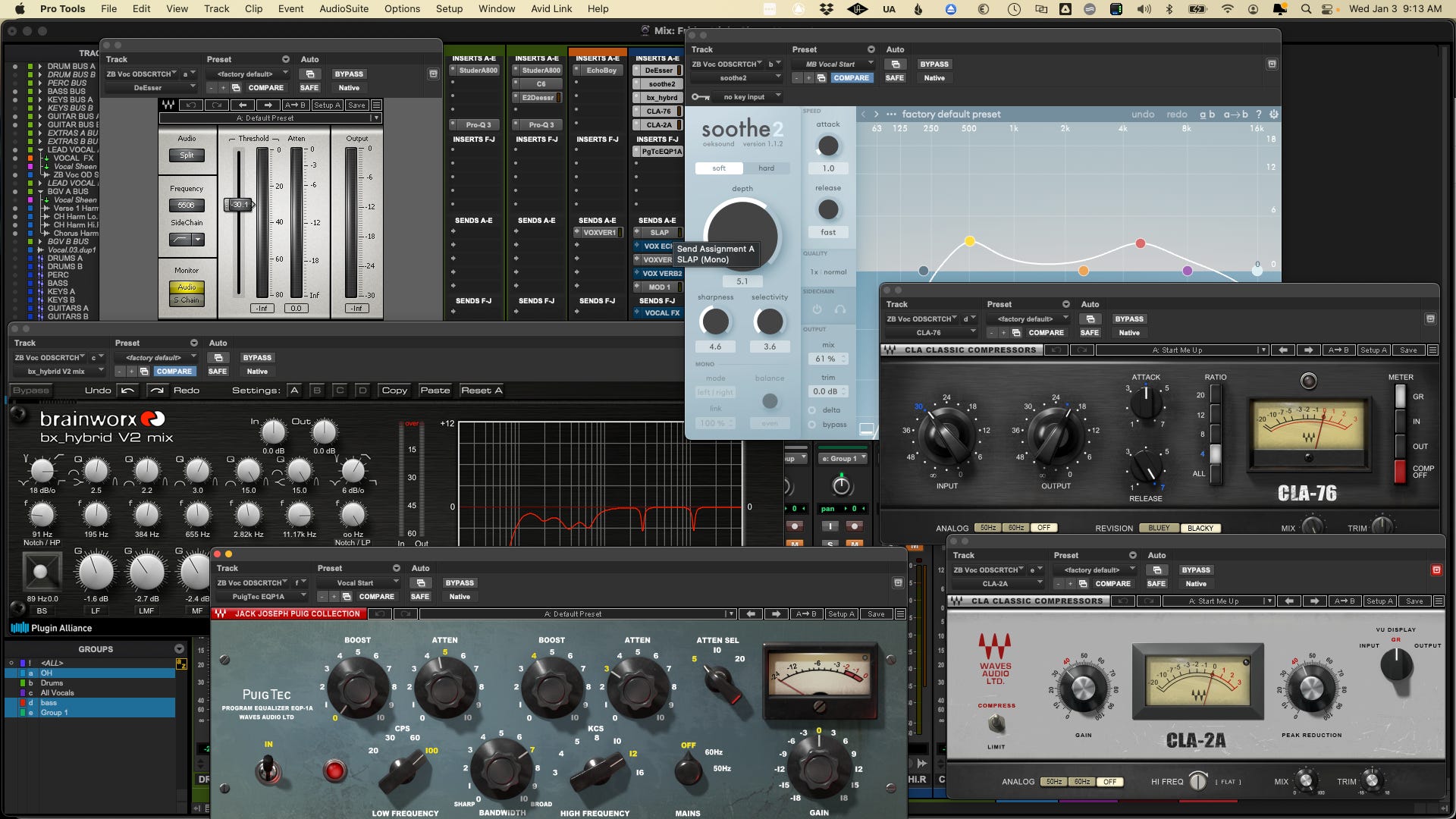
Task: Click the DeEsser Split audio button
Action: pos(187,155)
